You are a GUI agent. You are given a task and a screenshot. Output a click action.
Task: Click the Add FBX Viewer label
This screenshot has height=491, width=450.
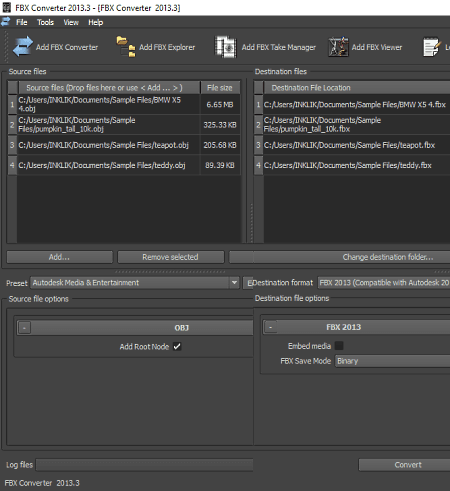377,47
